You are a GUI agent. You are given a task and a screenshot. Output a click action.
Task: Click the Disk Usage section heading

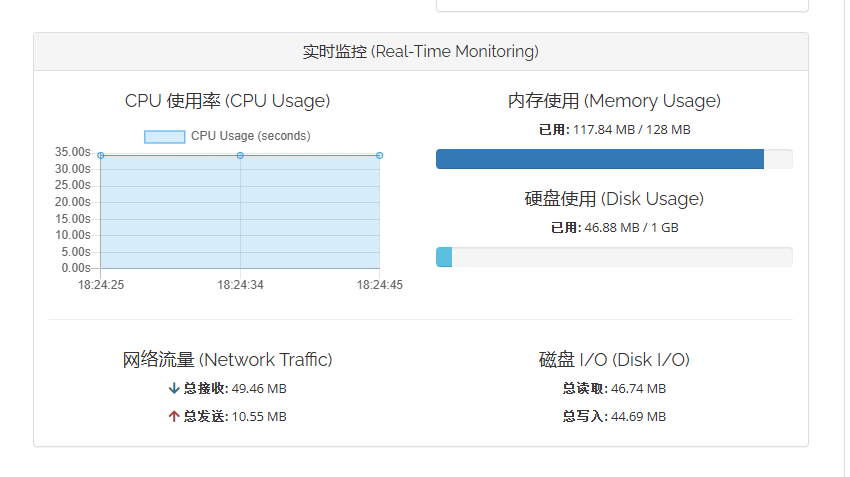tap(613, 199)
